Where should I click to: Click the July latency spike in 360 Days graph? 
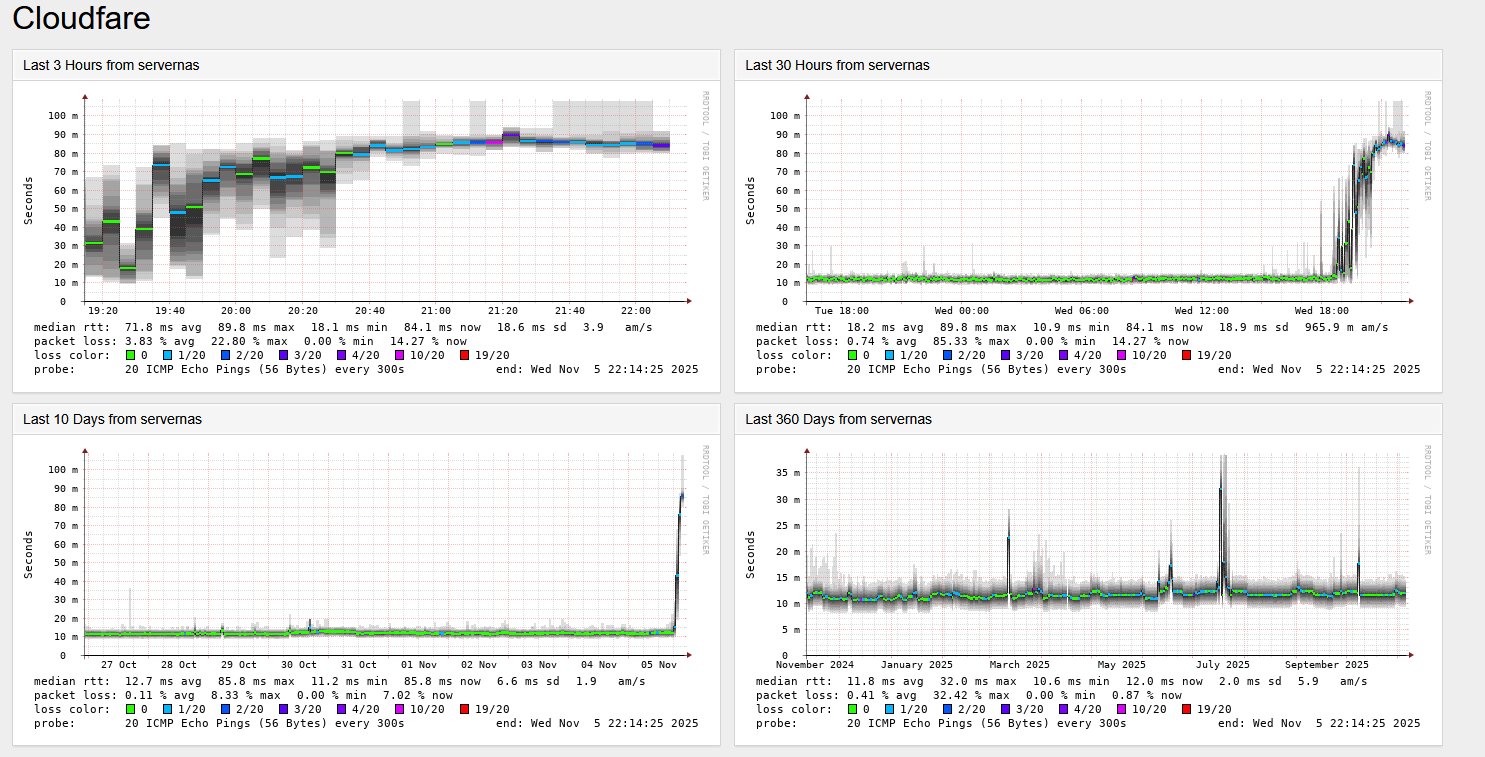click(1222, 480)
